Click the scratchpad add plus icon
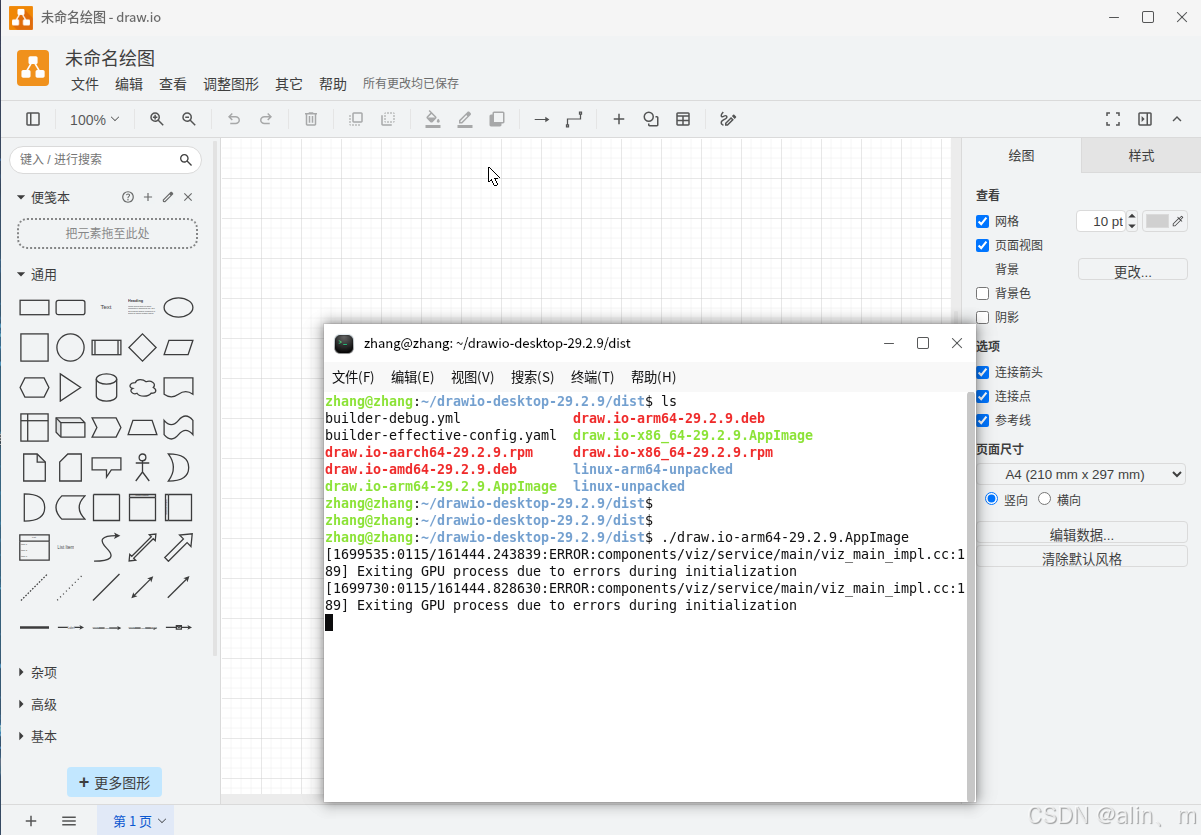Screen dimensions: 1201x835 [148, 198]
